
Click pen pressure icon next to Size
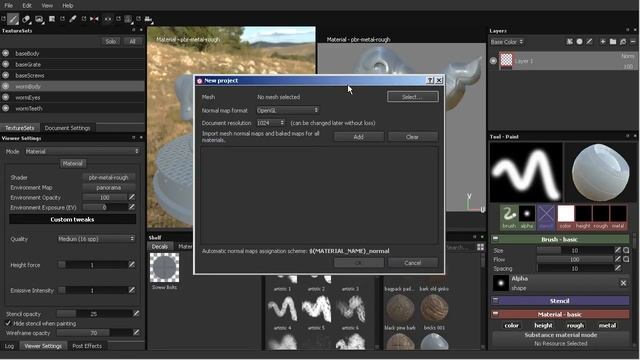[618, 250]
